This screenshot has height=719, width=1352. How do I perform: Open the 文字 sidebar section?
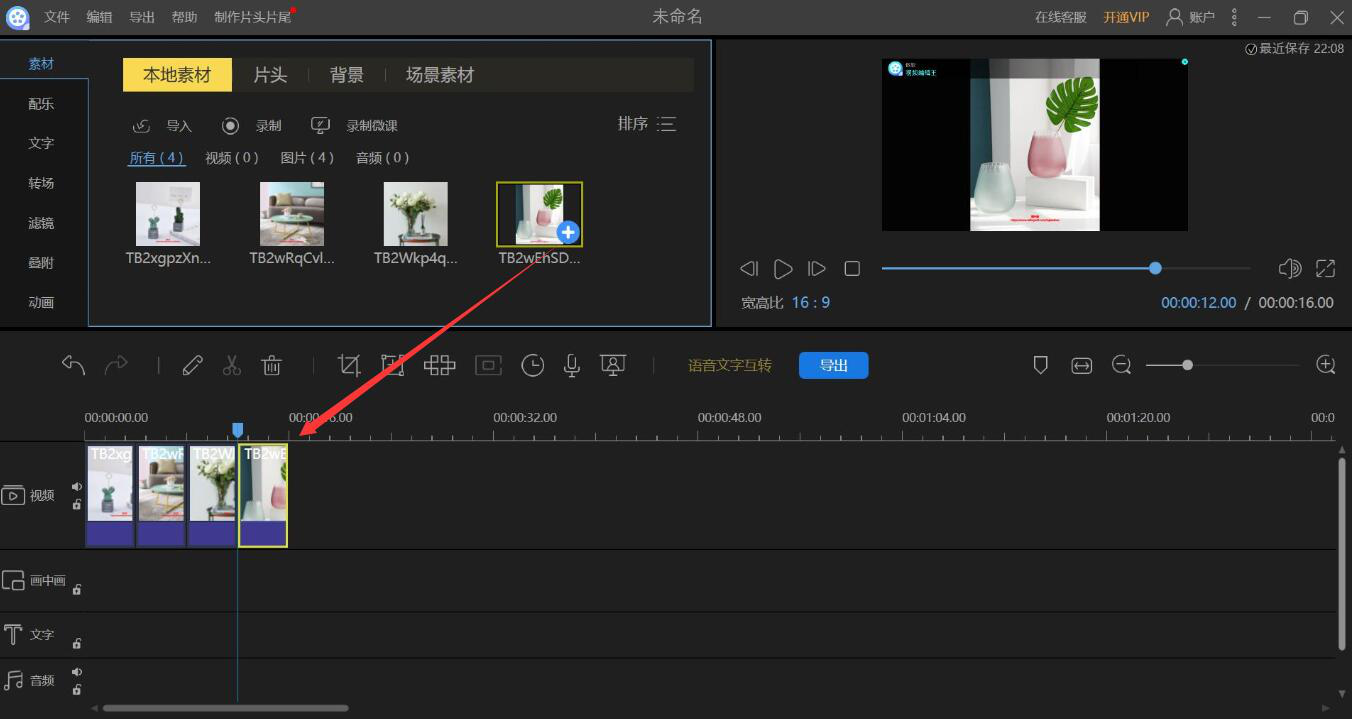41,143
